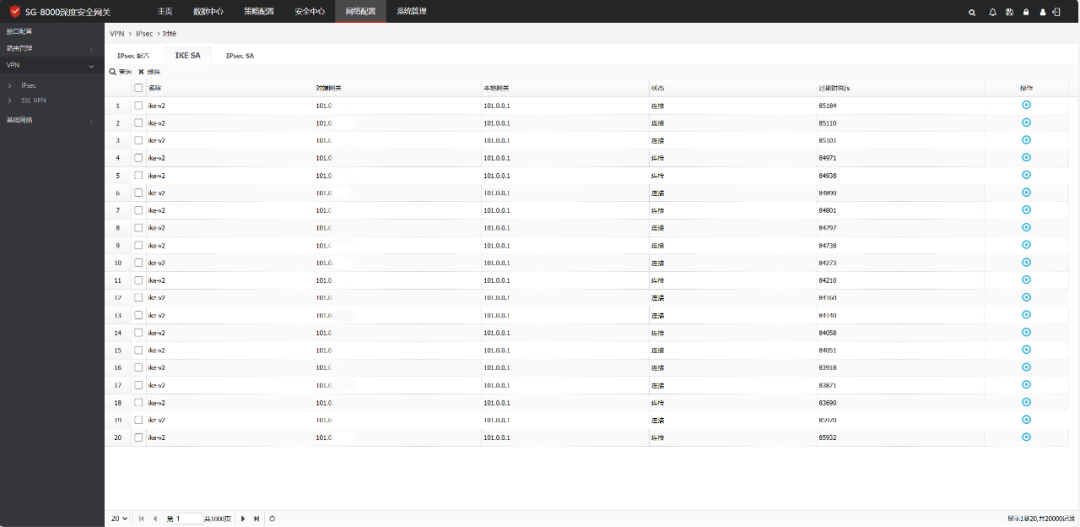Switch to the IPsec SA tab
Viewport: 1080px width, 527px height.
(240, 56)
